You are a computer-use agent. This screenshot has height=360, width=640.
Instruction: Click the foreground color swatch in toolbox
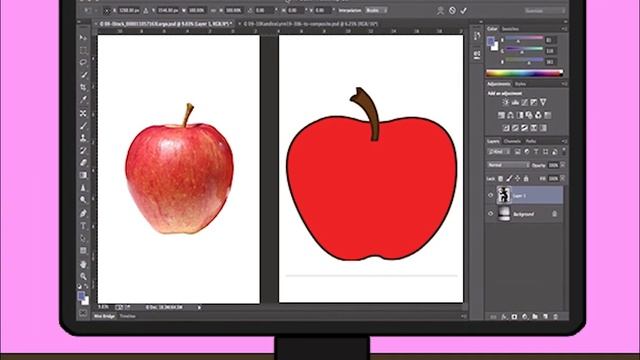click(x=82, y=296)
